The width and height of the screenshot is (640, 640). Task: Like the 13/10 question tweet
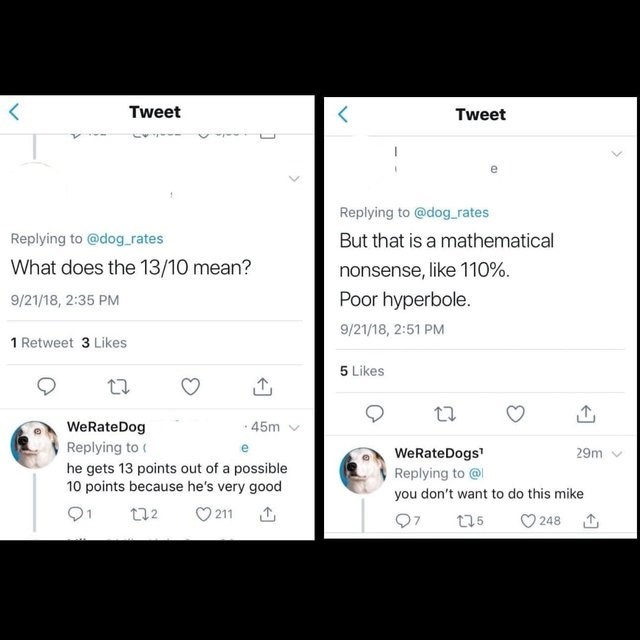point(190,386)
